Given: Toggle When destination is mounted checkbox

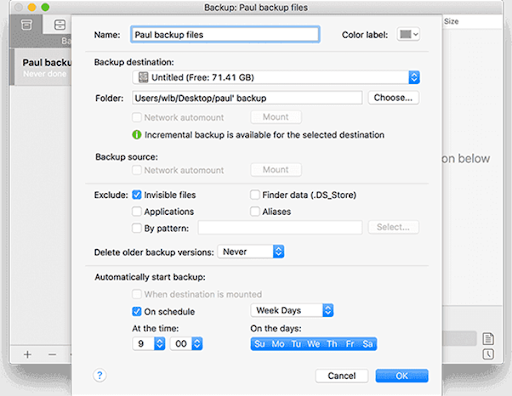Looking at the screenshot, I should coord(137,294).
